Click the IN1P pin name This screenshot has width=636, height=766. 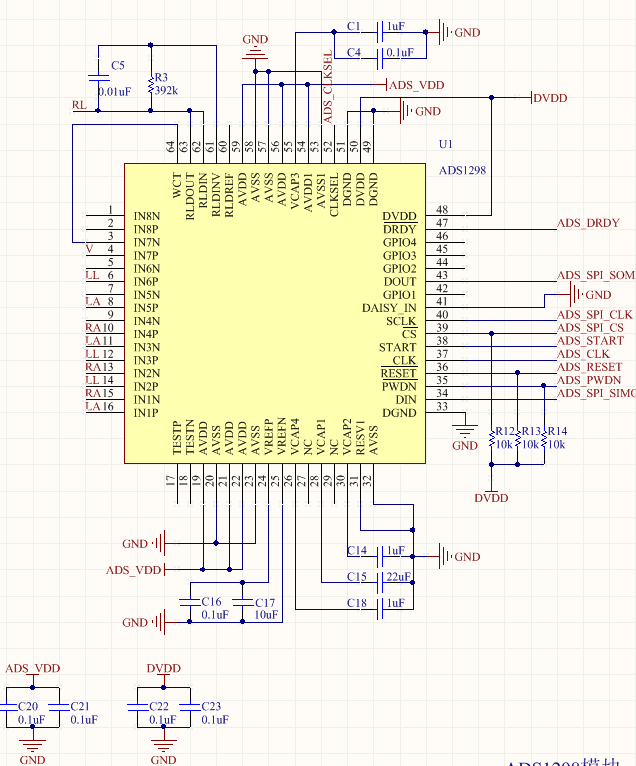(146, 413)
